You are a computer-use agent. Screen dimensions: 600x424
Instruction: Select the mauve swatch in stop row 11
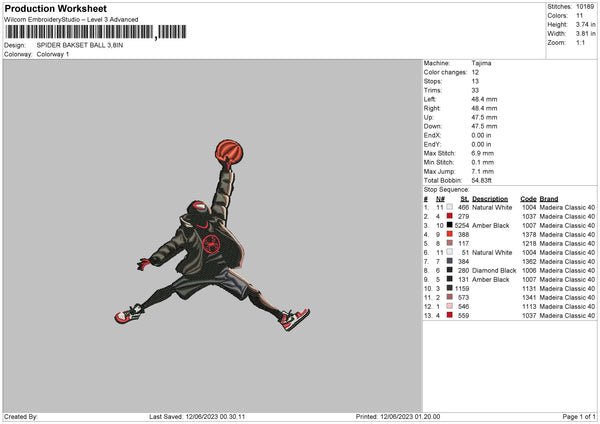449,297
